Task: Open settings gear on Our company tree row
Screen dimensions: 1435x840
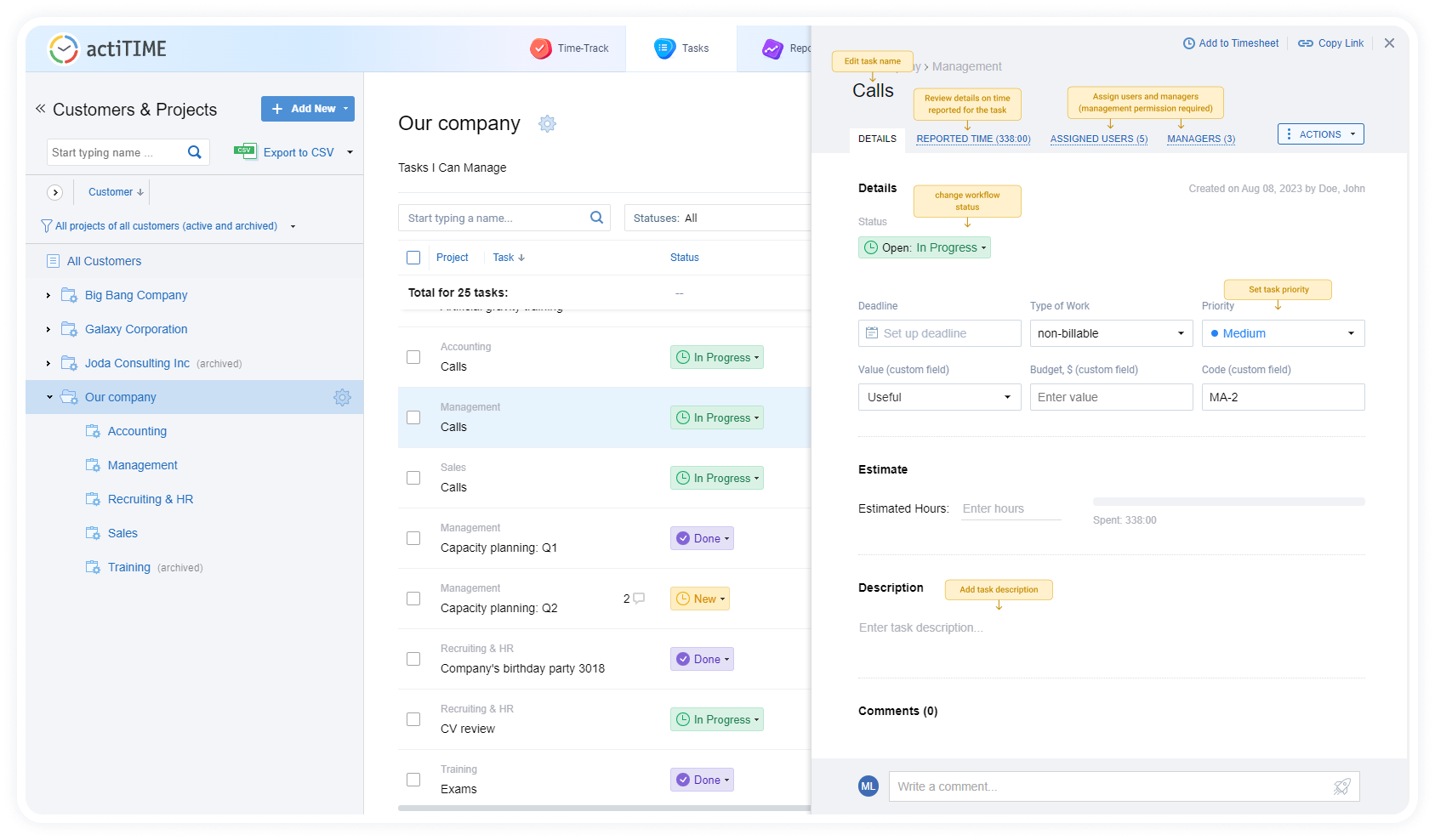Action: pos(342,397)
